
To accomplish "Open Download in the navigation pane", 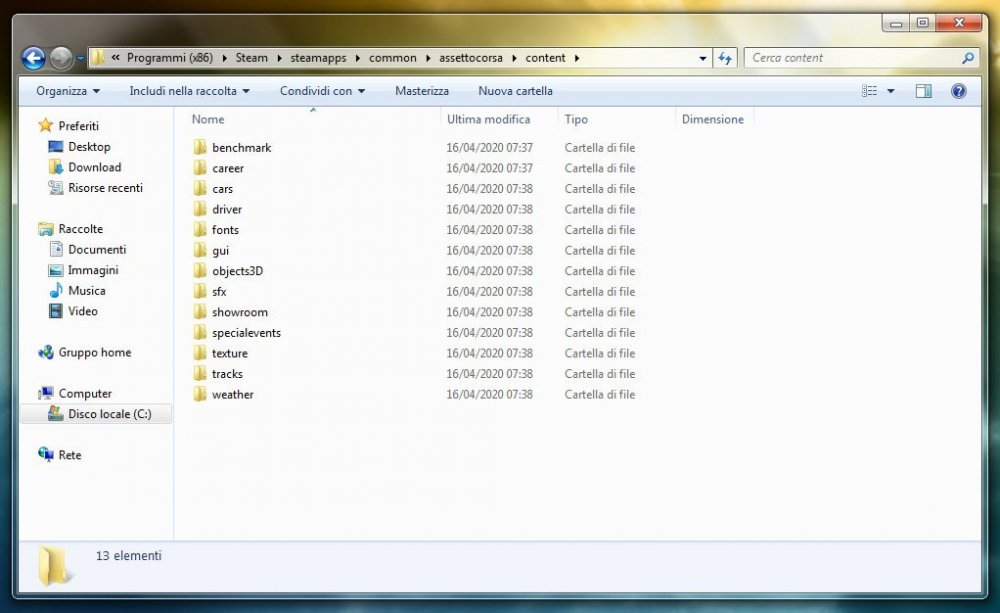I will (x=85, y=167).
